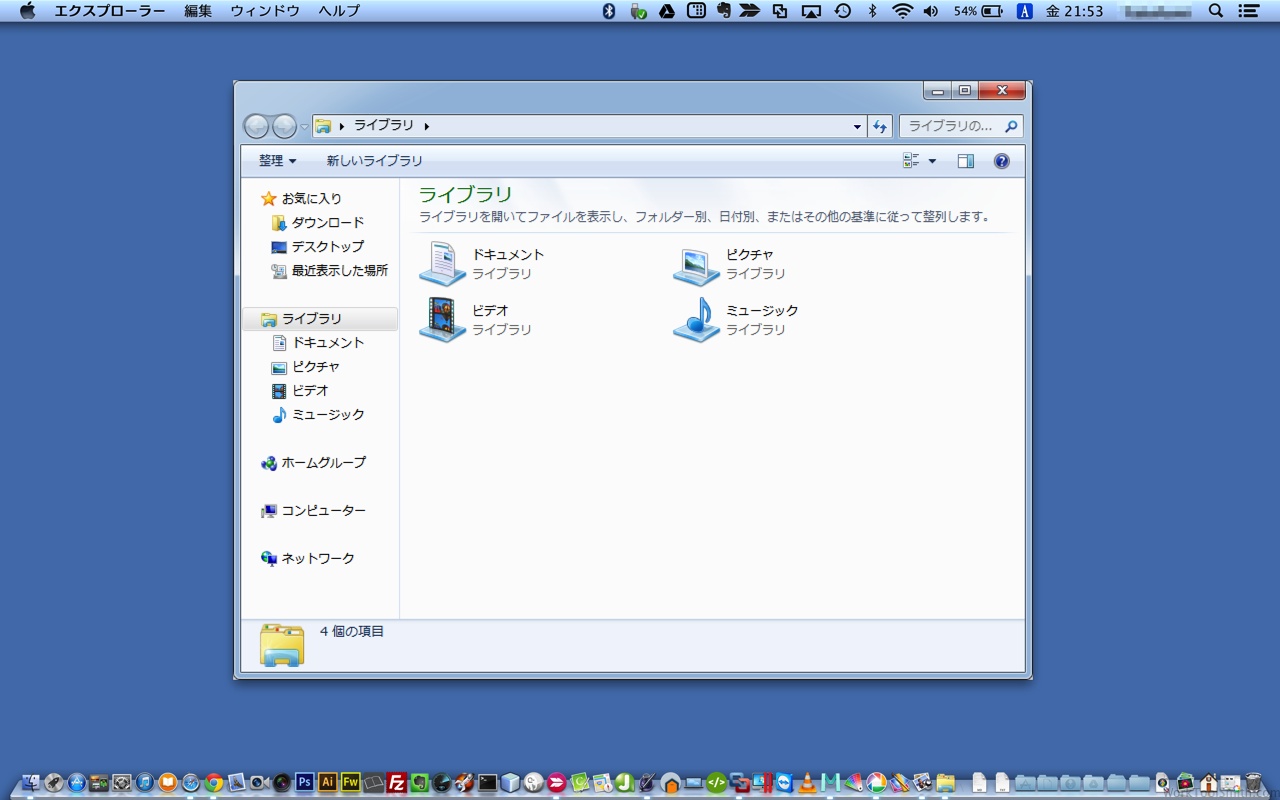Image resolution: width=1280 pixels, height=800 pixels.
Task: Open the エクスプローラー menu in the menu bar
Action: point(110,11)
